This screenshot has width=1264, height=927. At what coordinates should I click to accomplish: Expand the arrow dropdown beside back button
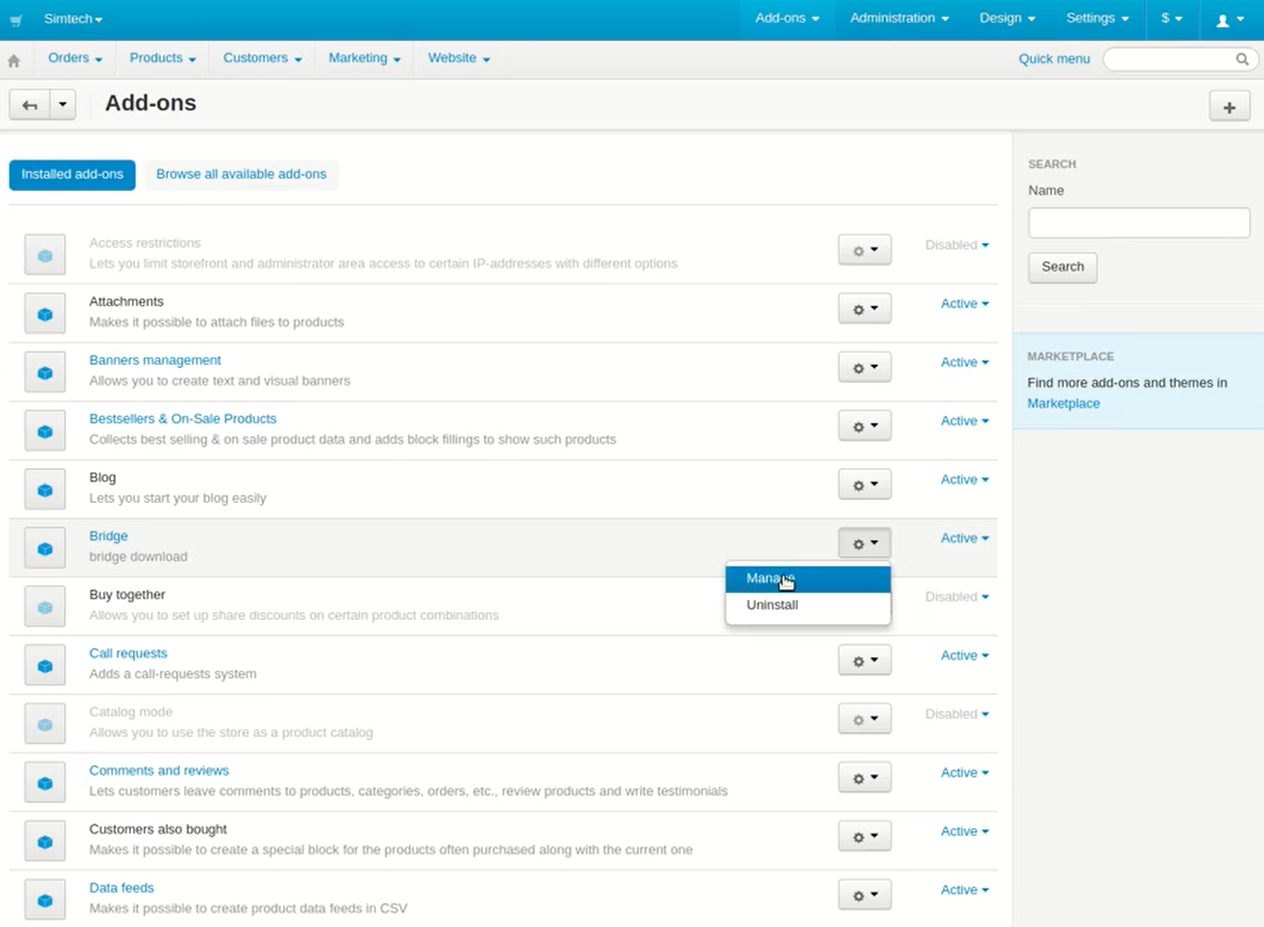coord(63,105)
